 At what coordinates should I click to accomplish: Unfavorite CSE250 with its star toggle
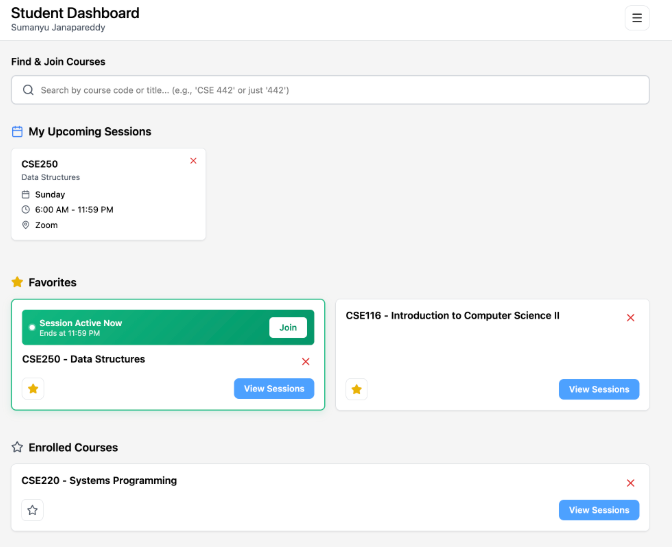33,389
